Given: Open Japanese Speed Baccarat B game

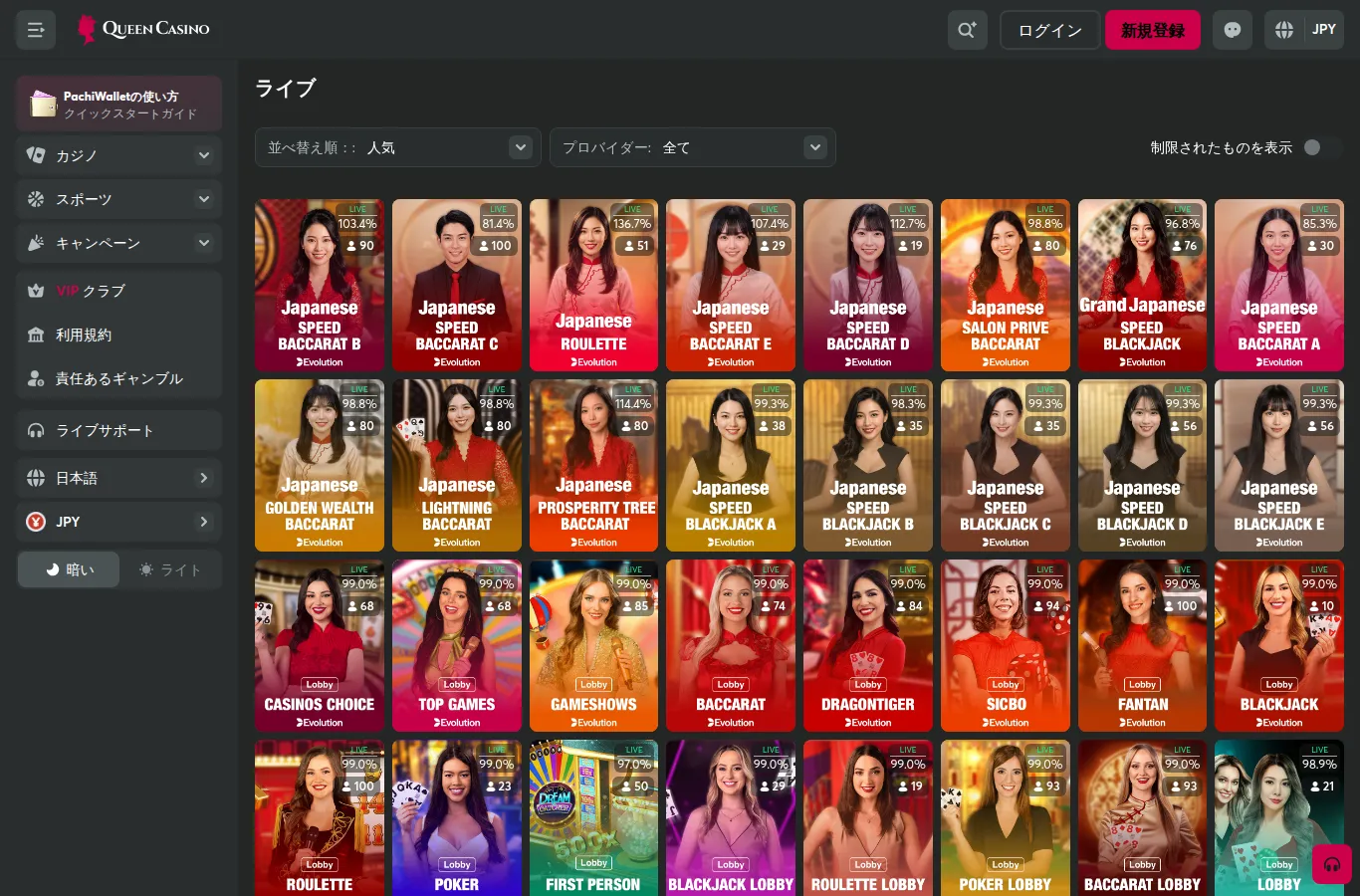Looking at the screenshot, I should pos(320,285).
